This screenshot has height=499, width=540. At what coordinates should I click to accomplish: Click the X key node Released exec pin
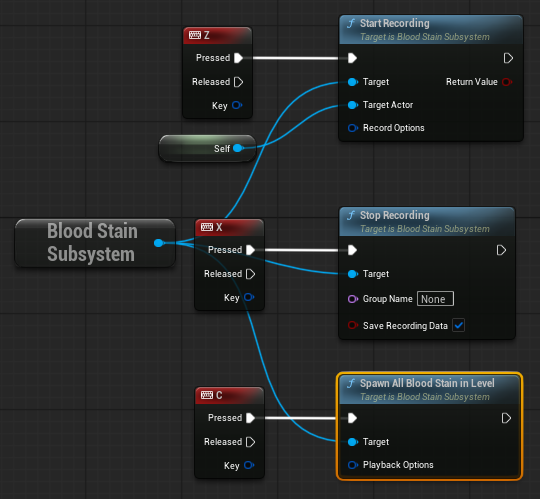tap(250, 274)
